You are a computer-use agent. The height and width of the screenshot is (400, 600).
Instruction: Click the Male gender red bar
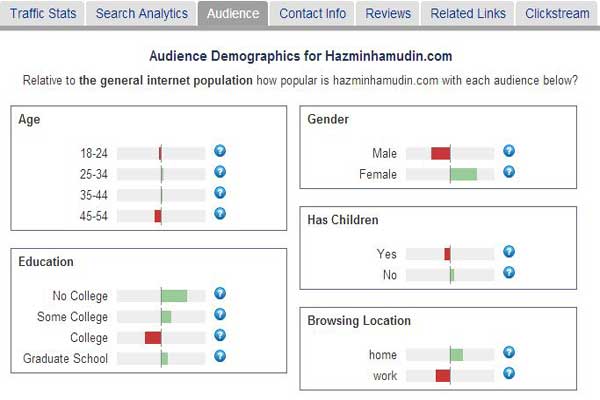click(440, 153)
